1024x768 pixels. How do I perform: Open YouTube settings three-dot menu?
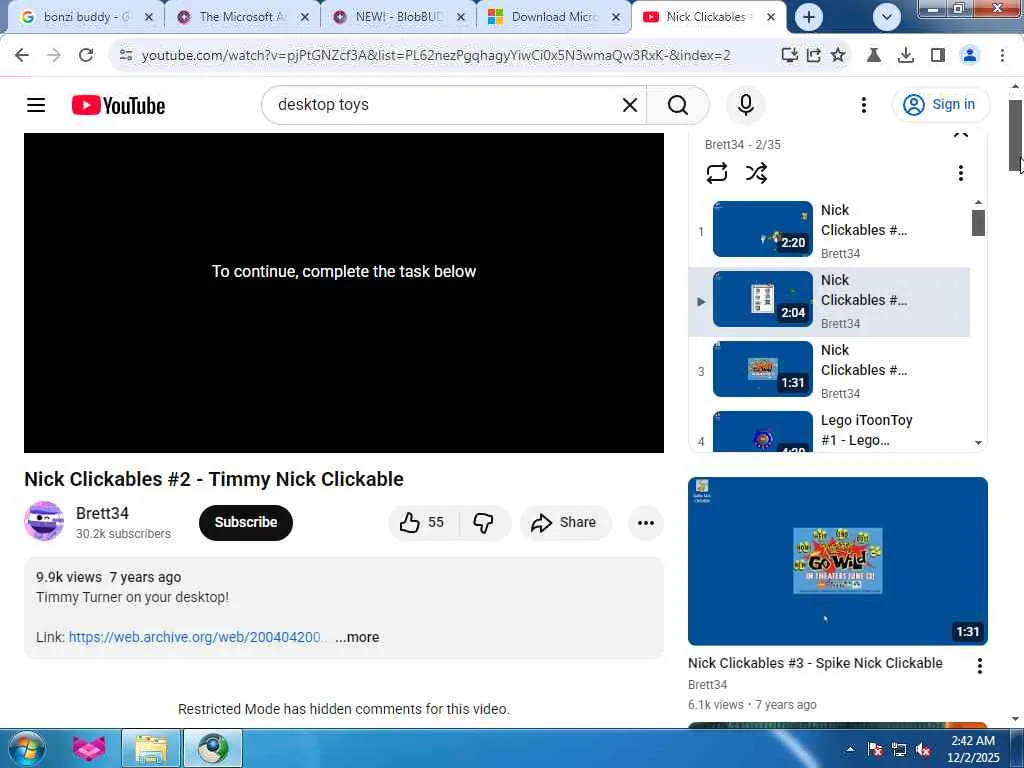tap(863, 105)
